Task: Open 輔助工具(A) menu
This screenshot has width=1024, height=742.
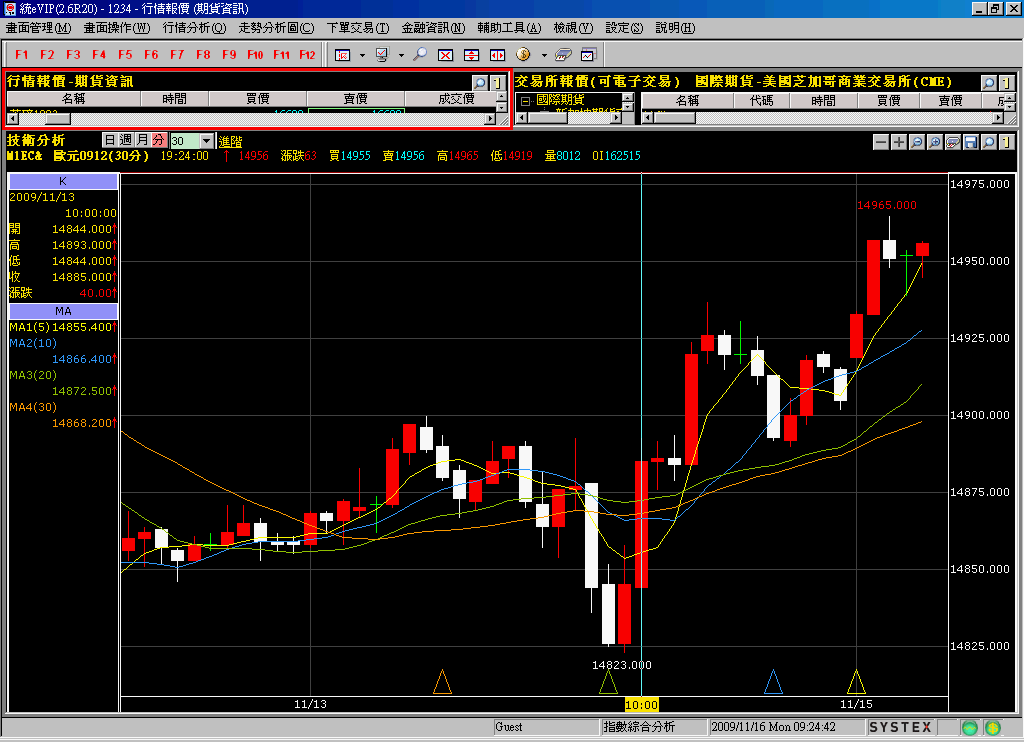Action: (509, 28)
